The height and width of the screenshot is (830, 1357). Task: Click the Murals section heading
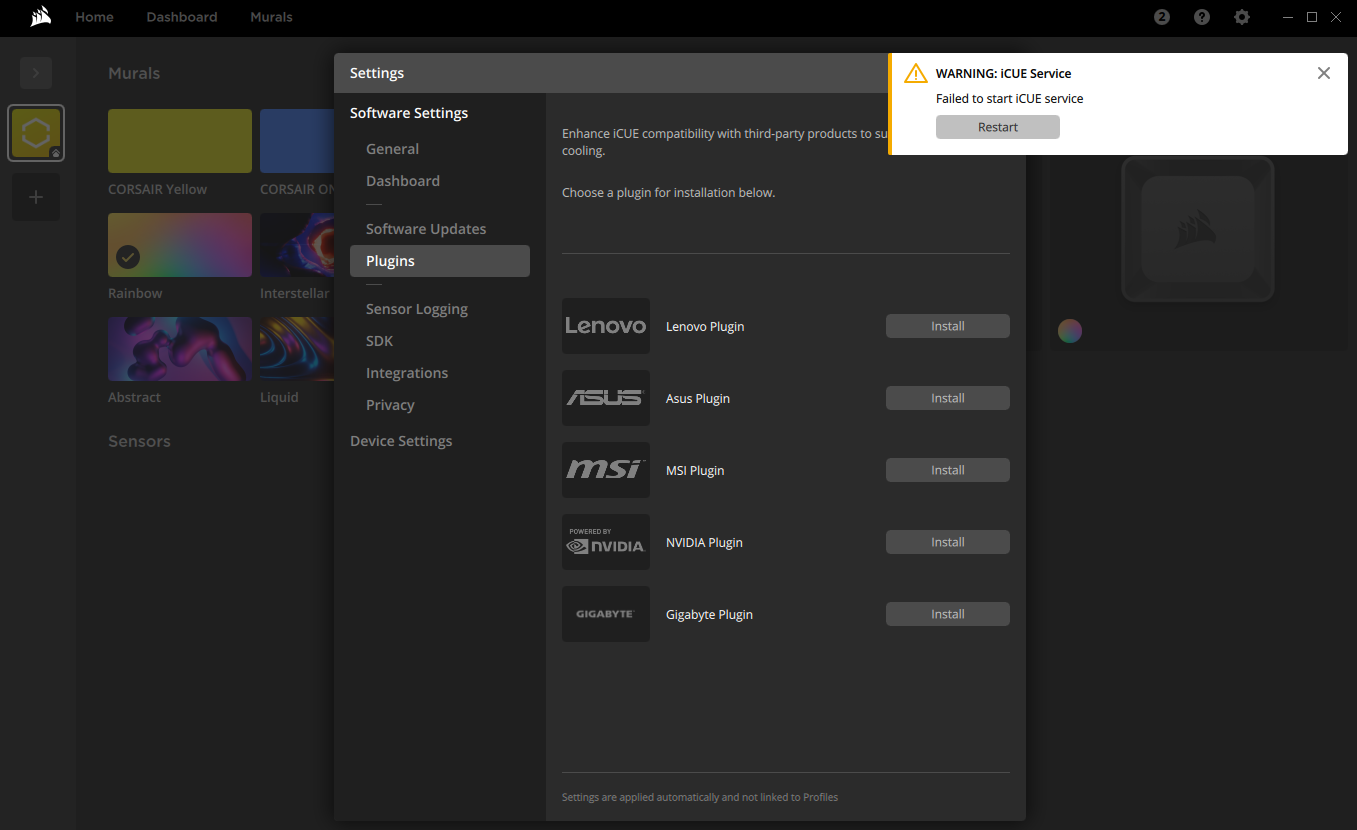click(134, 73)
